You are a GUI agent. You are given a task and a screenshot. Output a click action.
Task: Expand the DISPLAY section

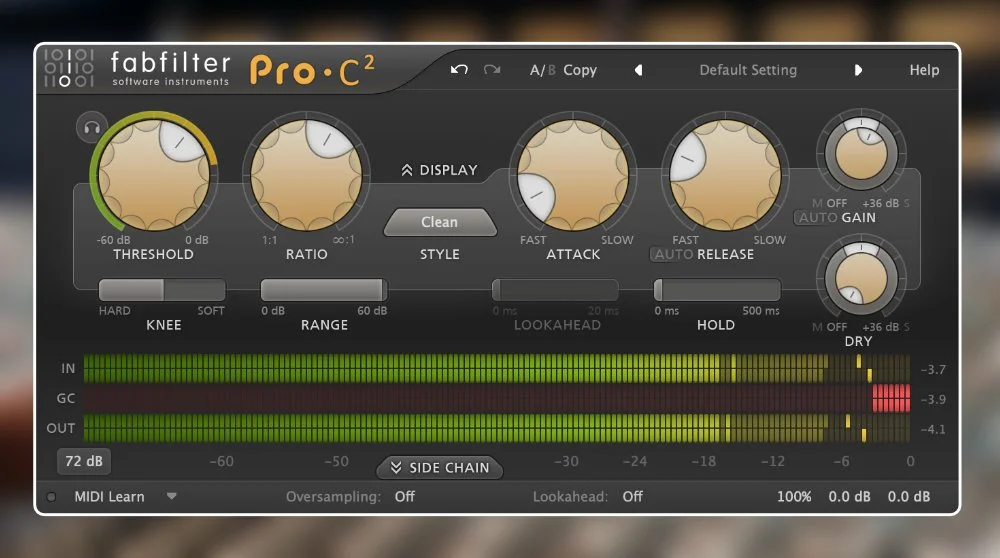[439, 170]
